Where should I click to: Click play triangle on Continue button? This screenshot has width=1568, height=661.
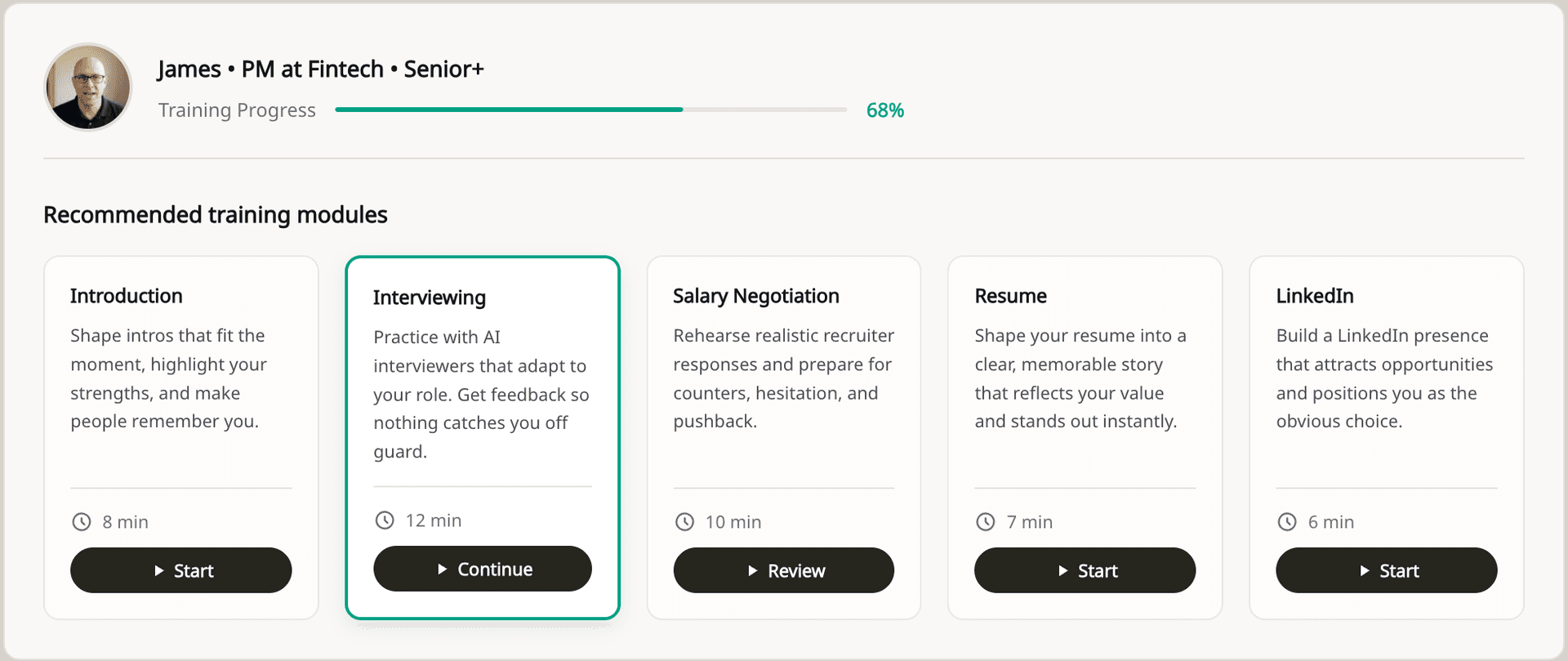click(x=443, y=569)
